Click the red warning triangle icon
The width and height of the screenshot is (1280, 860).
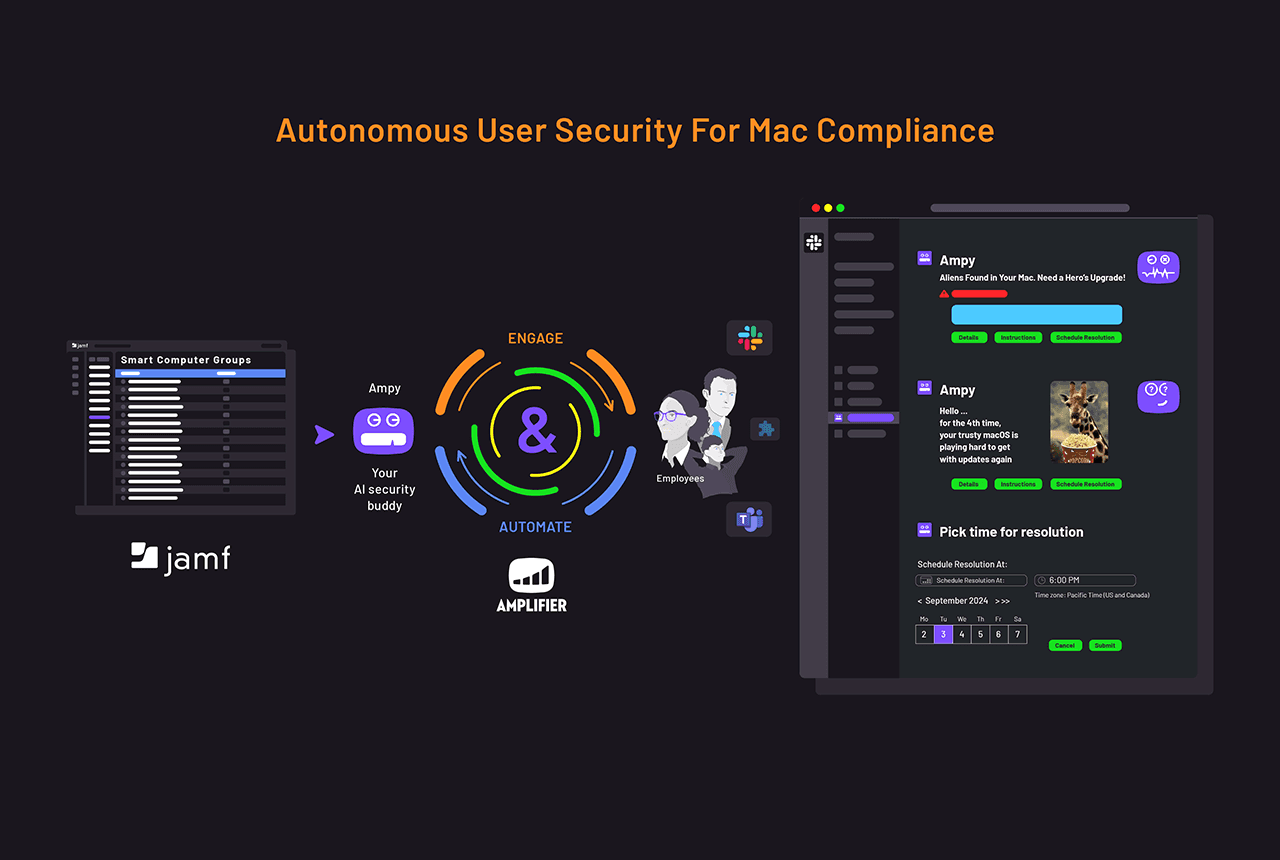tap(944, 294)
